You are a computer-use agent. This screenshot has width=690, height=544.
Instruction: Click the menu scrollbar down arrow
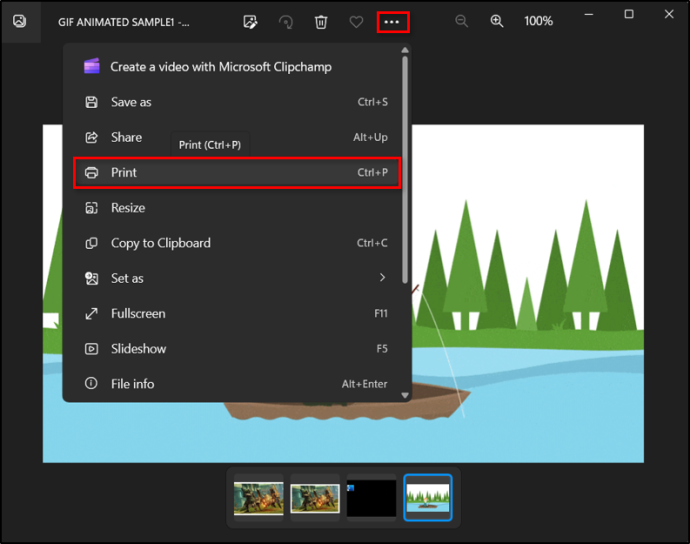tap(405, 395)
